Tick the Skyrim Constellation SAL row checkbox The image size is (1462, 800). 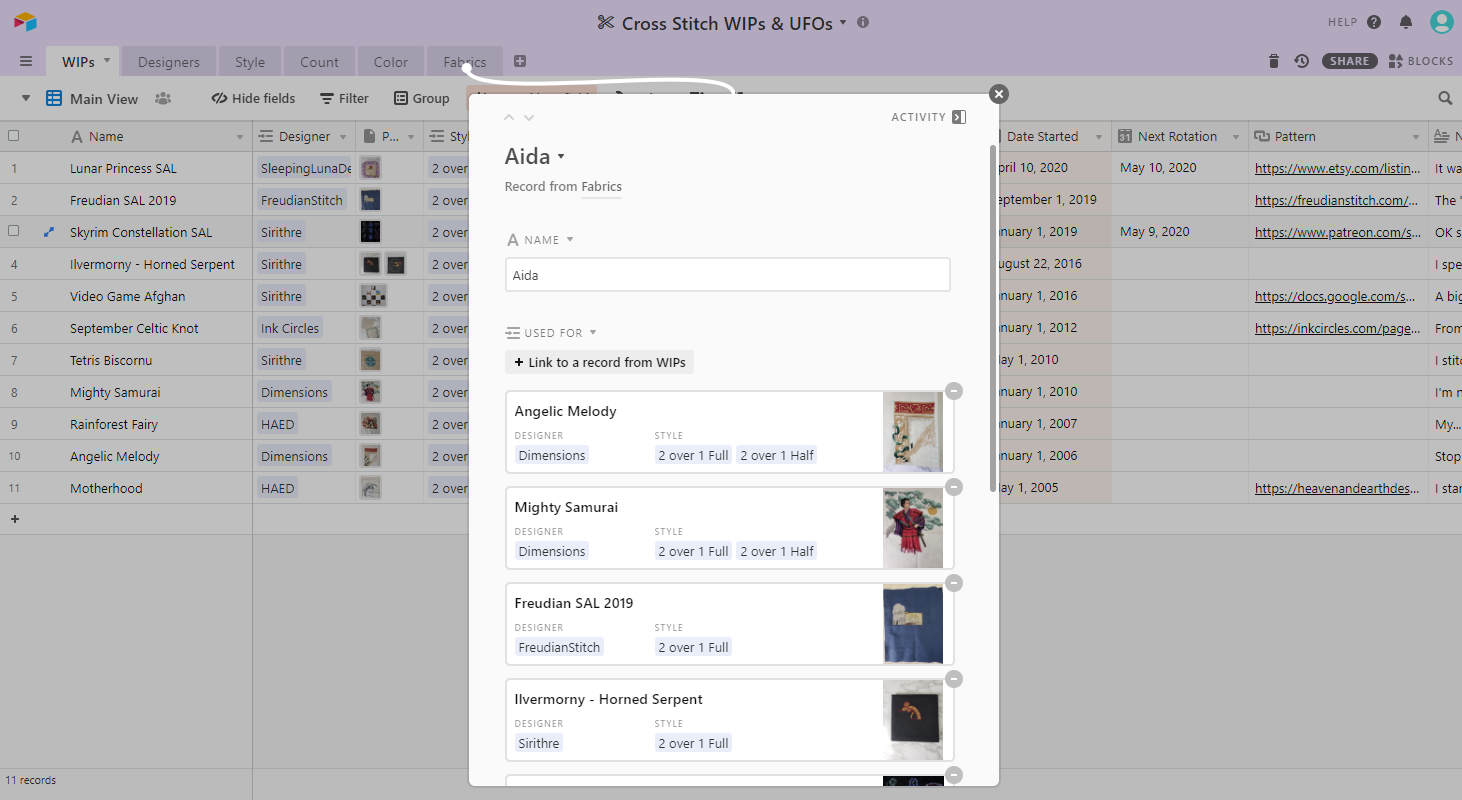tap(14, 231)
